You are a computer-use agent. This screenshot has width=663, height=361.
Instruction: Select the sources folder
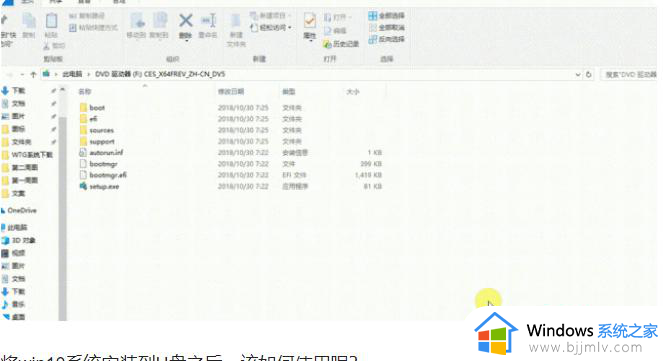[97, 130]
